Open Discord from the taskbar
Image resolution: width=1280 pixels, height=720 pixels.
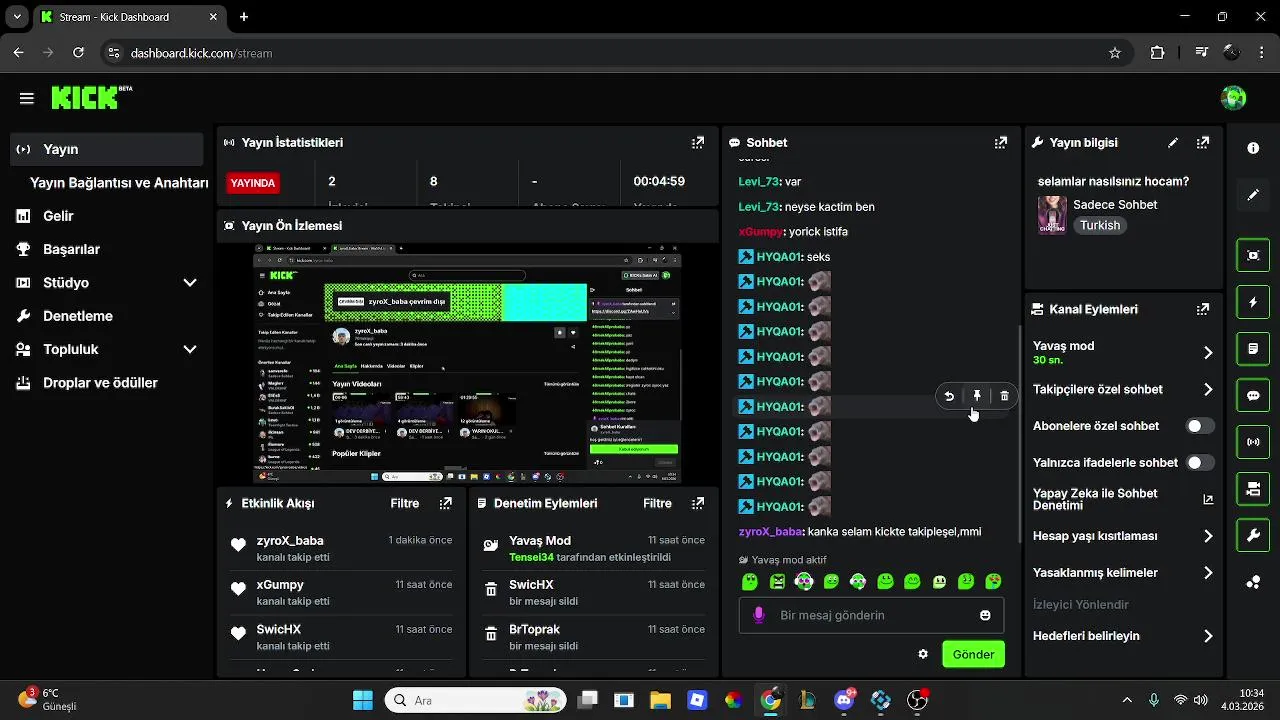coord(845,700)
